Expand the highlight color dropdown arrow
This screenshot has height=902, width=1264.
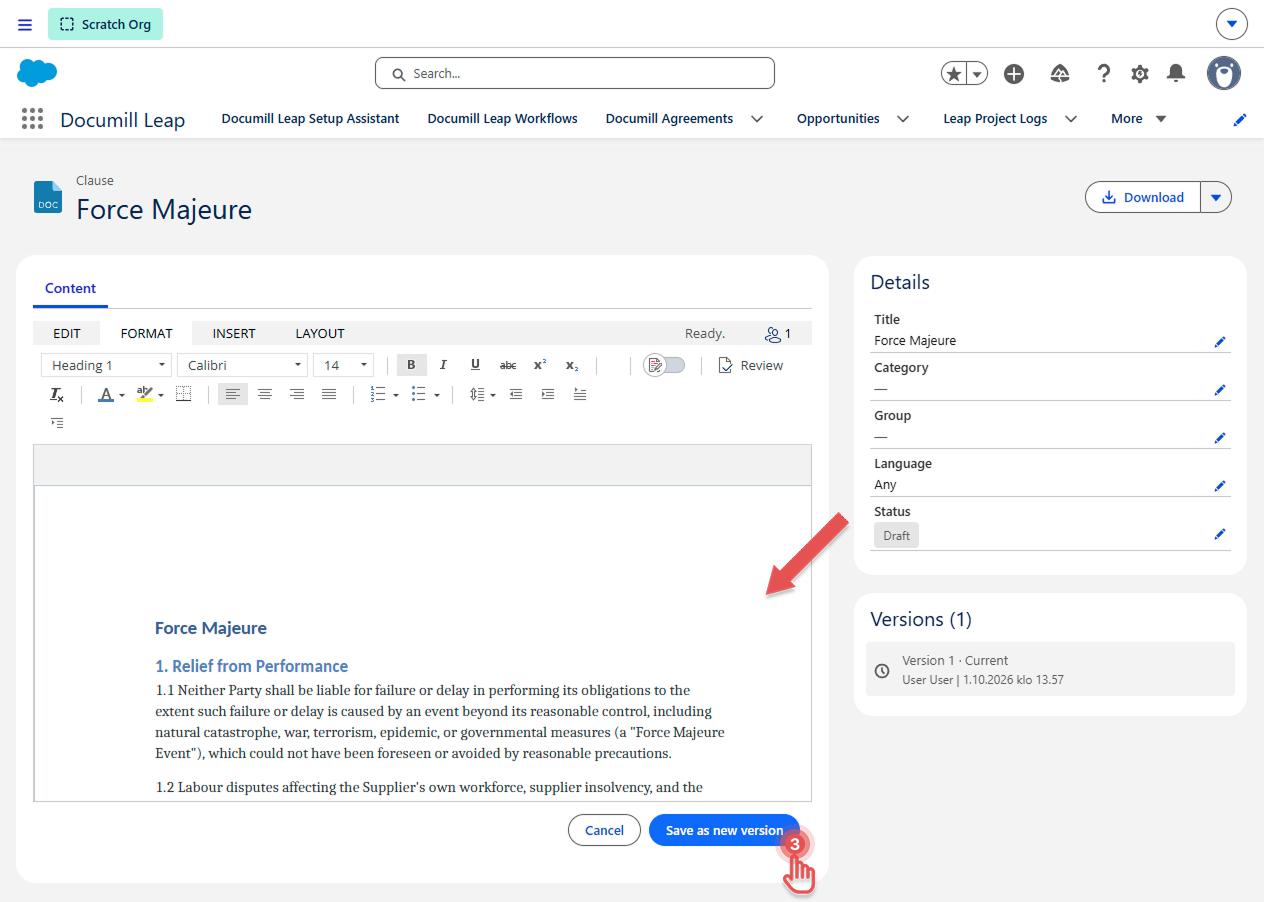160,395
